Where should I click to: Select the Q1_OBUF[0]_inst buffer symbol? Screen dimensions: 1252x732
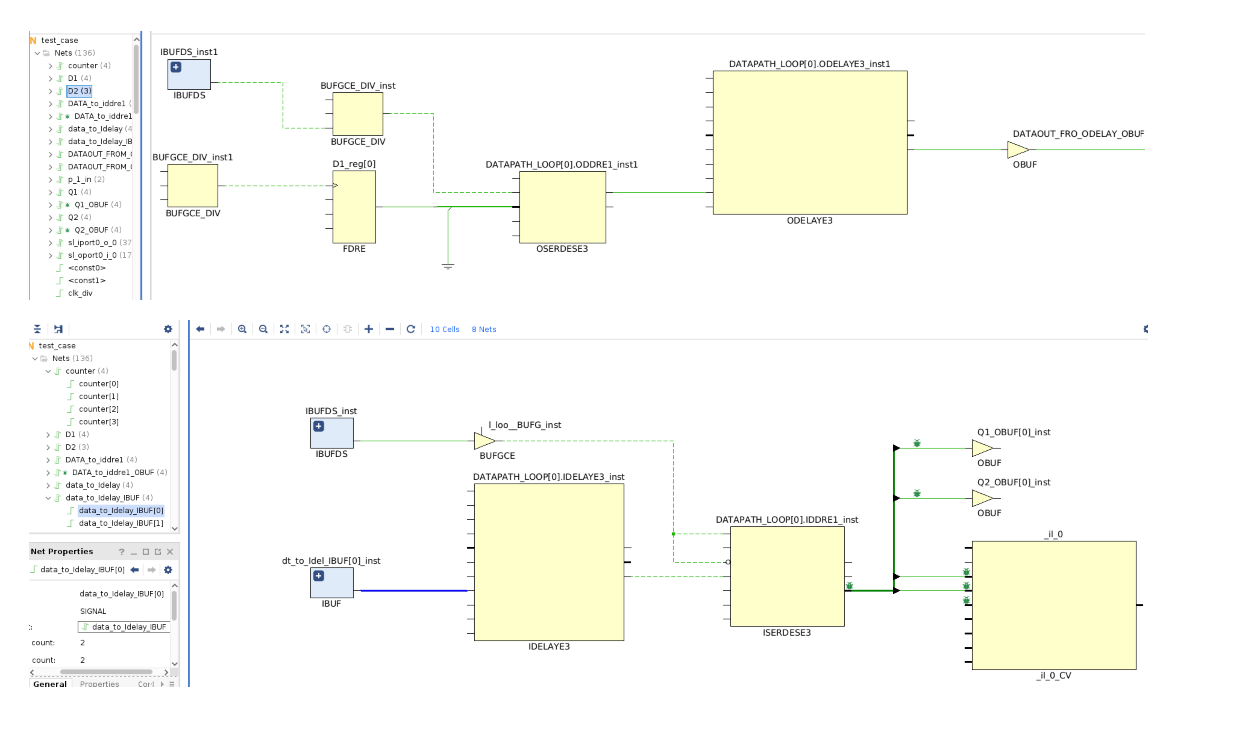983,448
